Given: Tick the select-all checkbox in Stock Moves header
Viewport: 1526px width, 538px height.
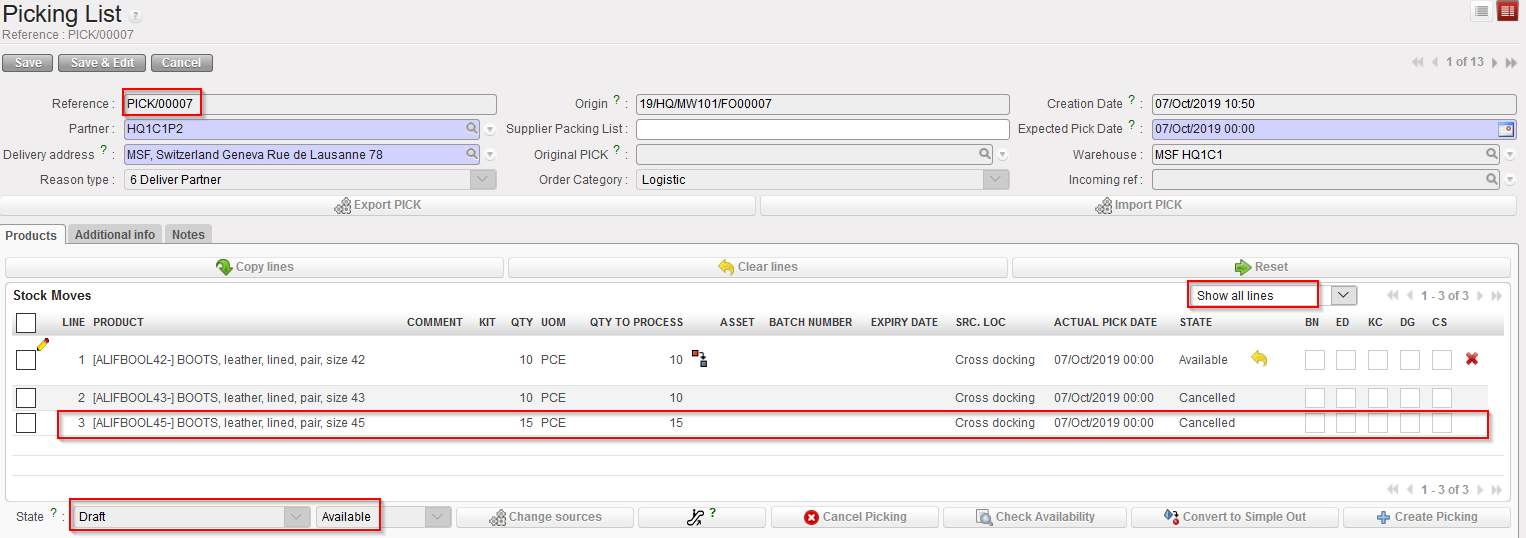Looking at the screenshot, I should pyautogui.click(x=26, y=322).
